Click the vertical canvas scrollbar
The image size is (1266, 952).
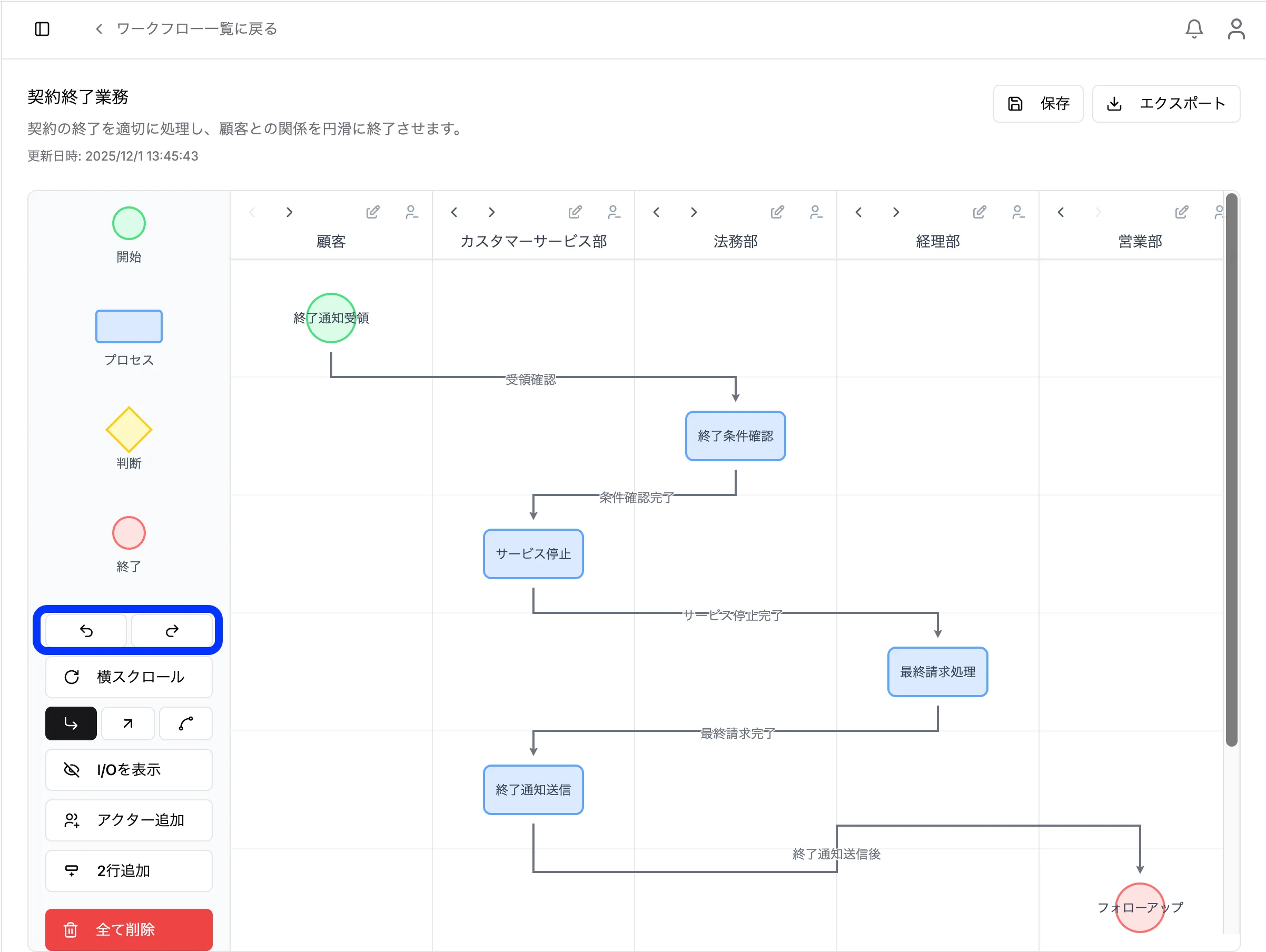[1232, 469]
